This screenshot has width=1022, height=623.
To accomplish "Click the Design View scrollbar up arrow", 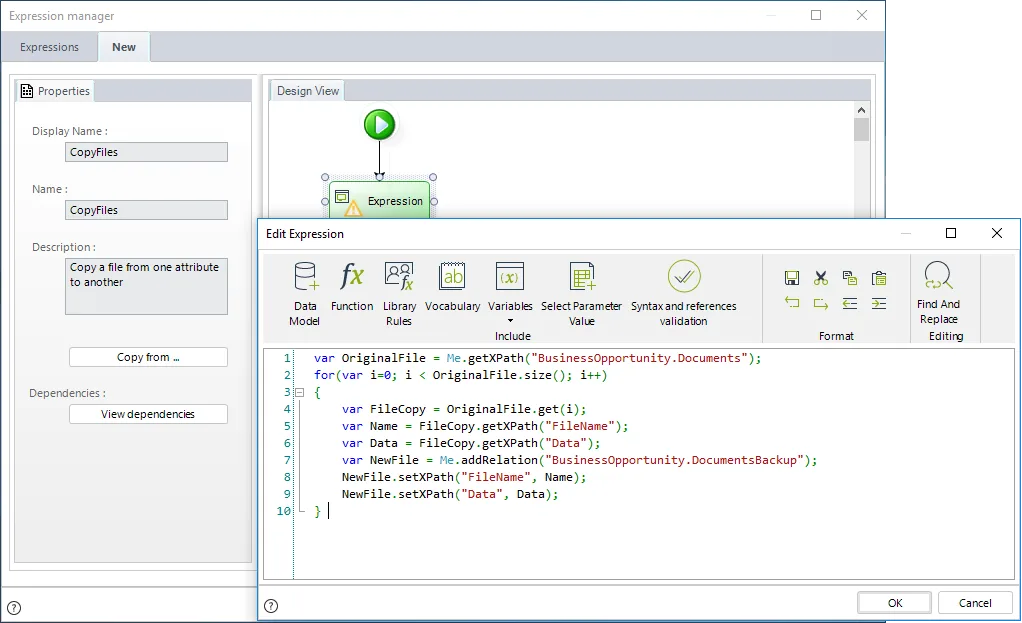I will coord(861,110).
